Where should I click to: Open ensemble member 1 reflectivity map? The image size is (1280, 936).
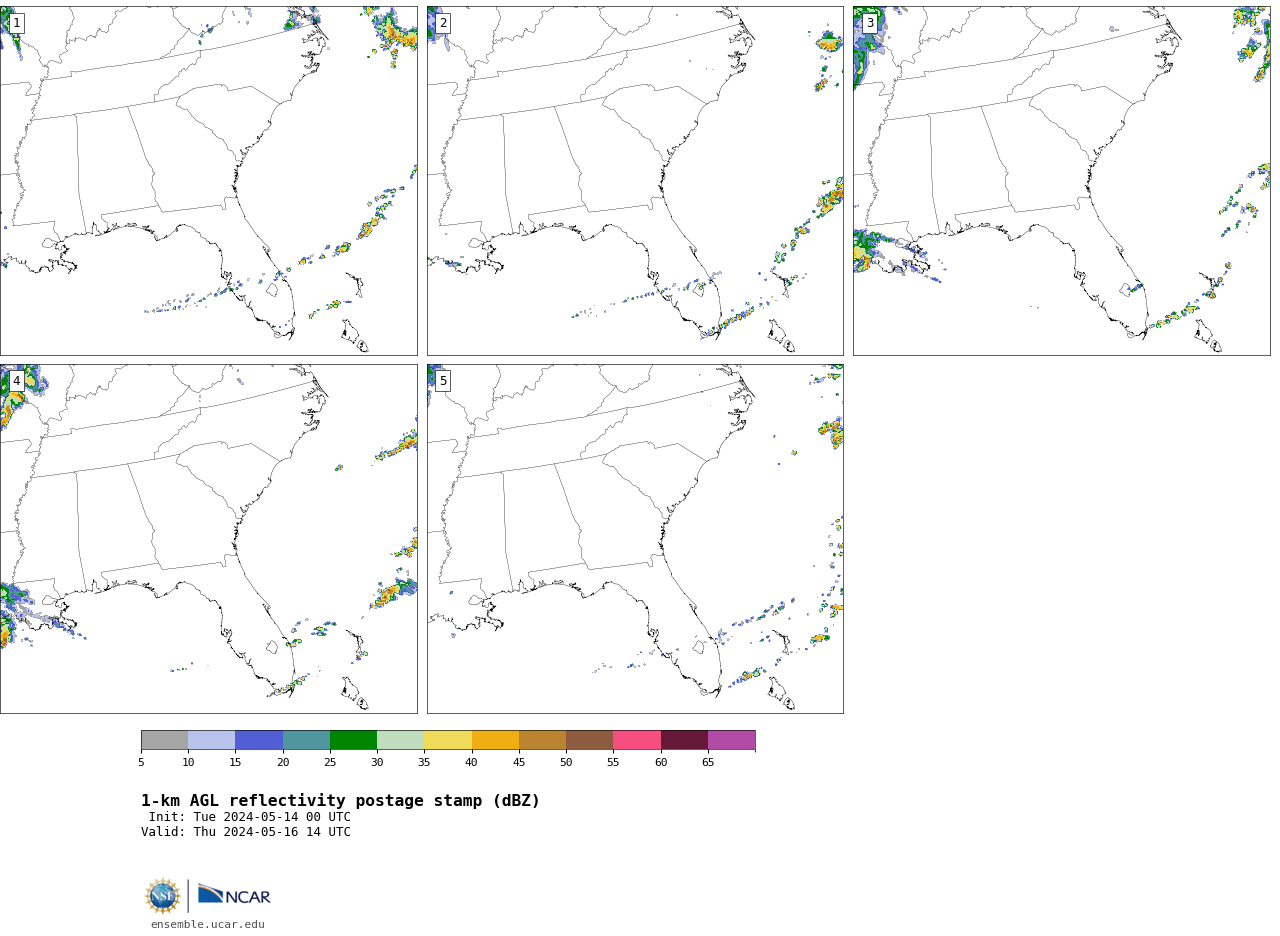[x=208, y=181]
